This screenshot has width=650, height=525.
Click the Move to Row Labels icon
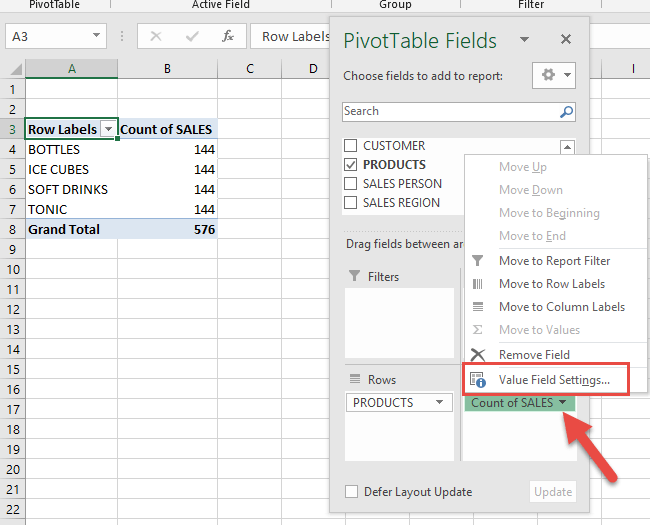pos(478,284)
